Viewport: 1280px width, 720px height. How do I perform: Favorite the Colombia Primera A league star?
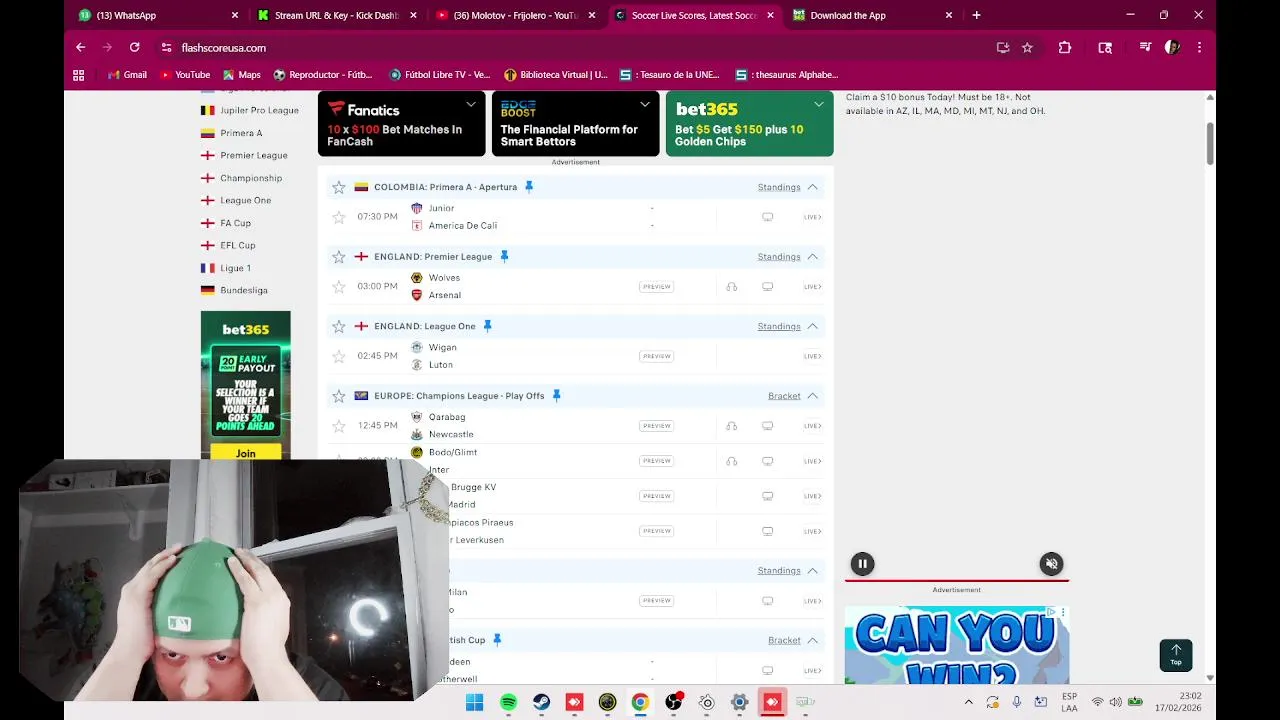339,187
